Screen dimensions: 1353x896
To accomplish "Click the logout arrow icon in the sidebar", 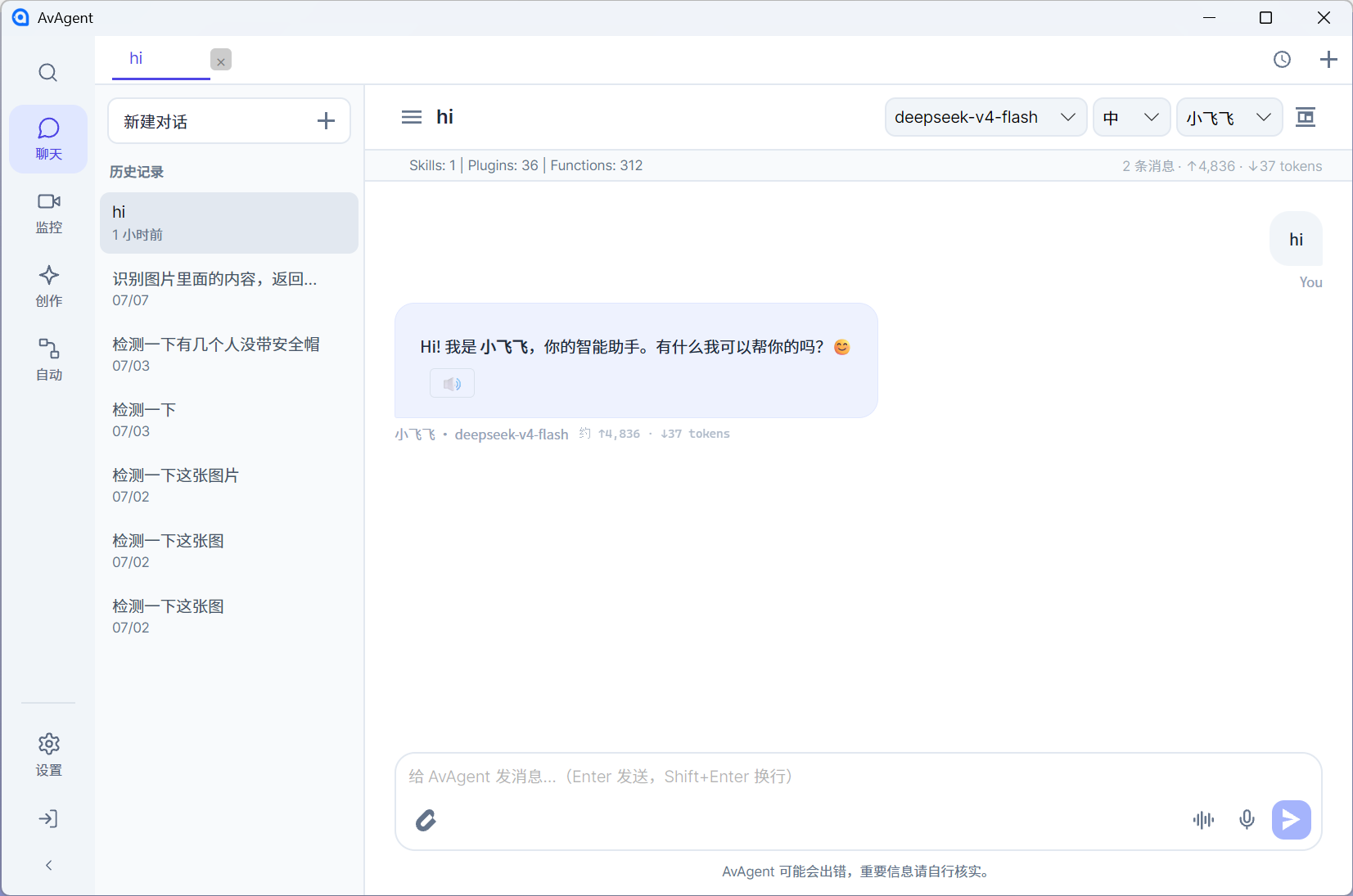I will [x=48, y=819].
